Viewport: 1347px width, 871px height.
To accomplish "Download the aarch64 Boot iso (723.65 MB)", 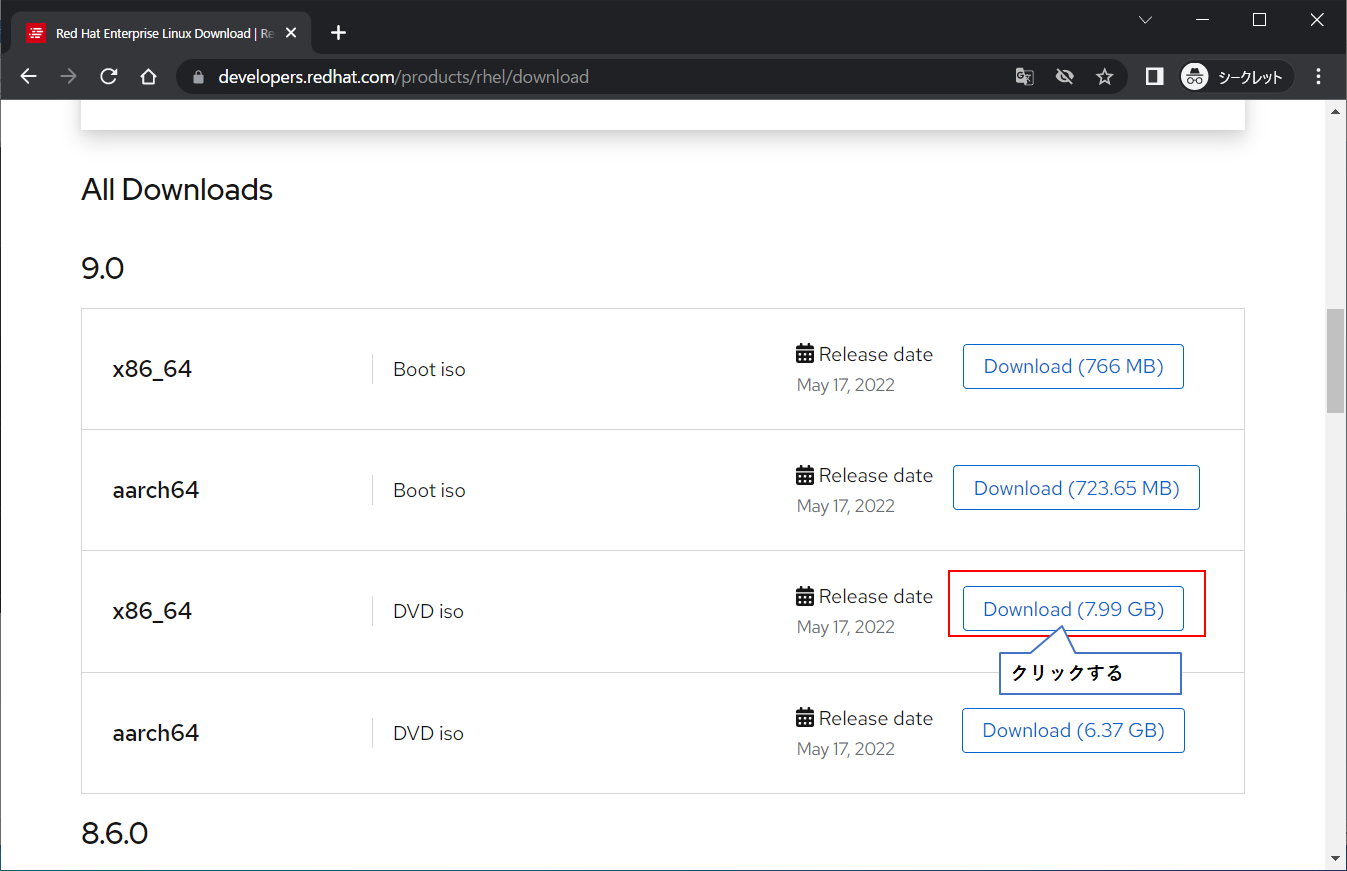I will pyautogui.click(x=1076, y=488).
